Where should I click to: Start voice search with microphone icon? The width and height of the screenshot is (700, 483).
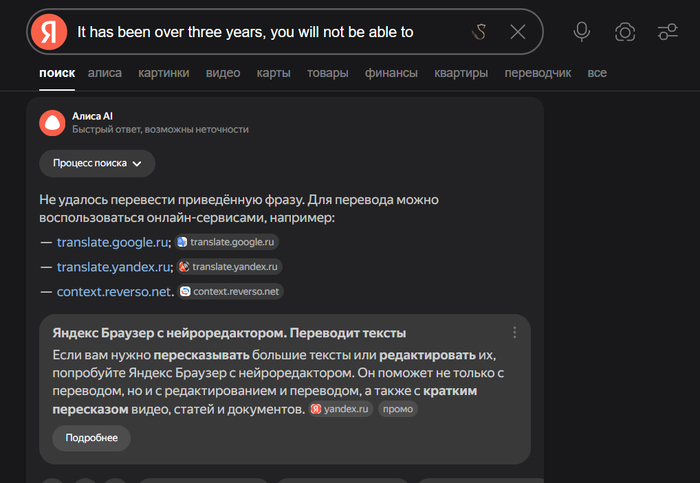tap(581, 32)
